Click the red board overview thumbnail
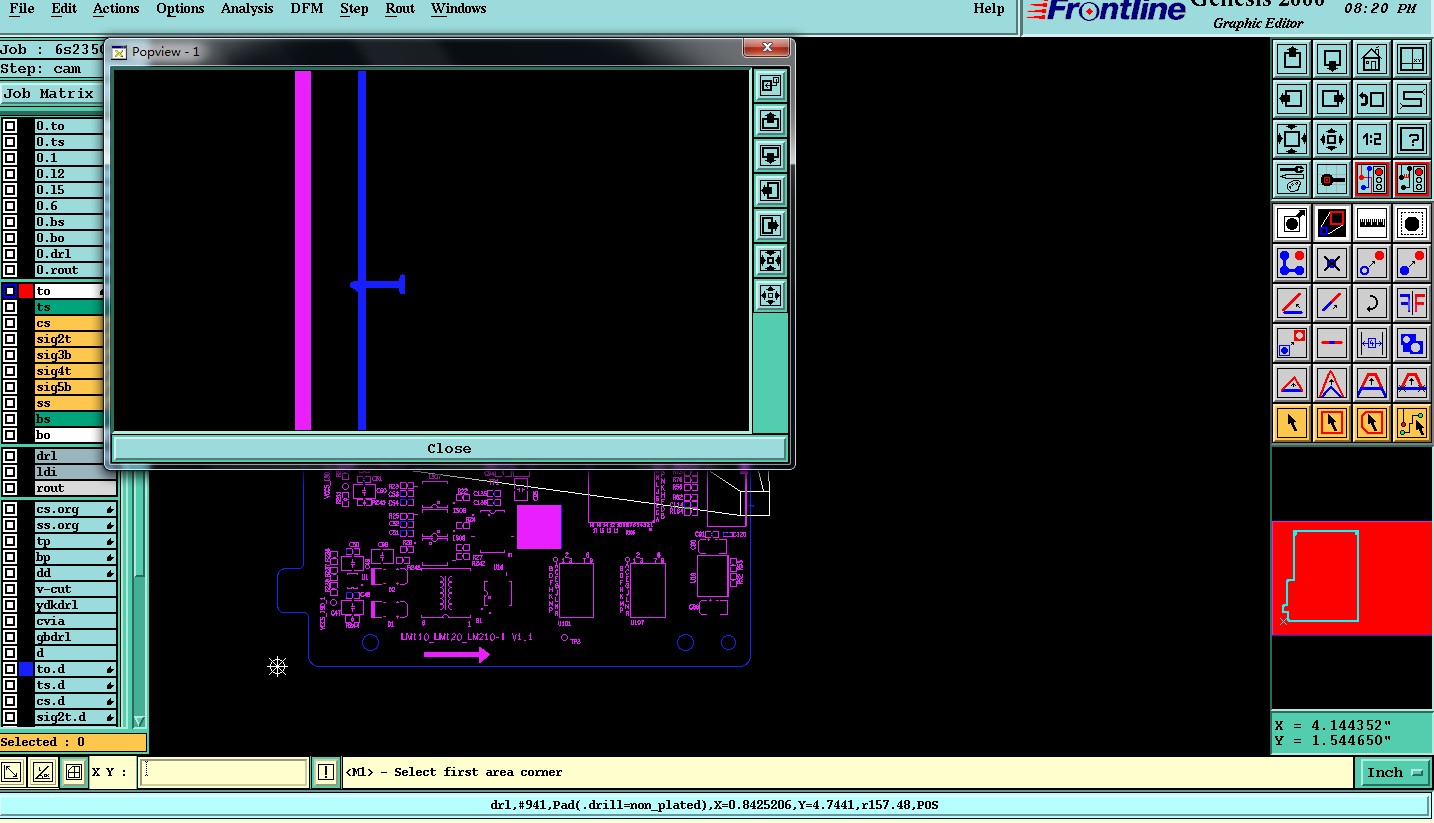Screen dimensions: 1434x823 click(x=1352, y=578)
